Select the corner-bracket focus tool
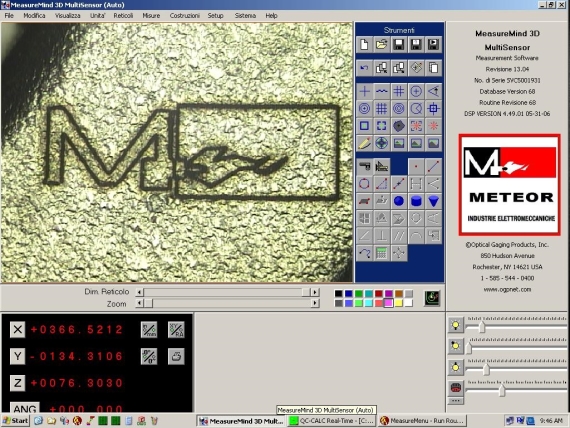Screen dimensions: 570x428 pos(381,126)
